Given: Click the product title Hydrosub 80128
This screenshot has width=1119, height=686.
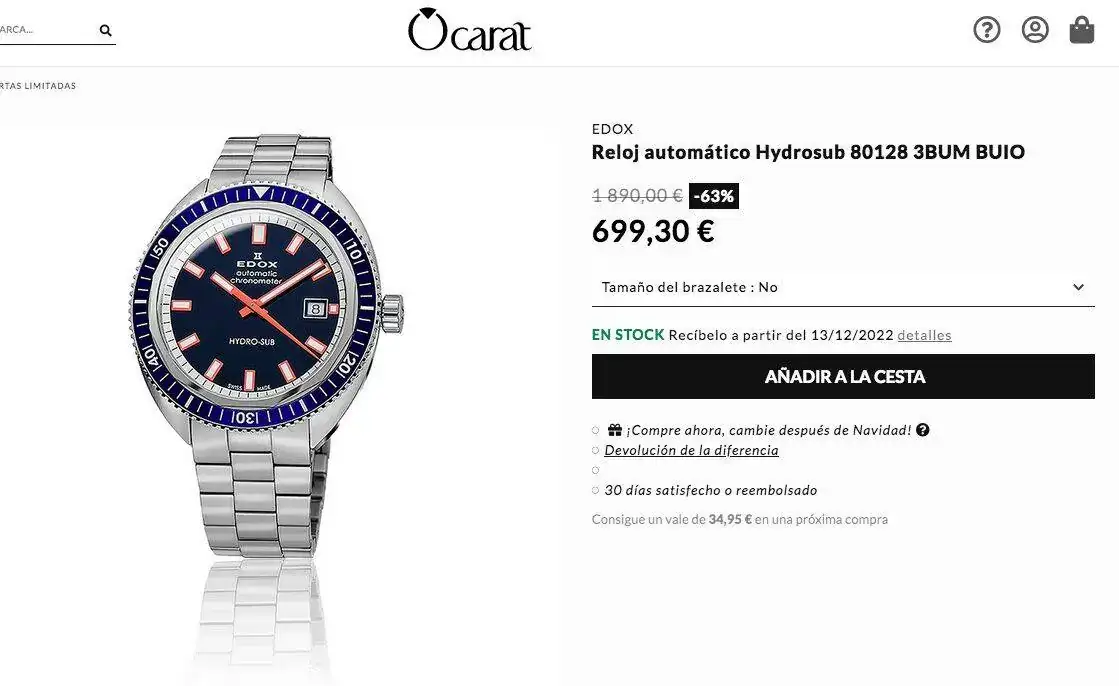Looking at the screenshot, I should 808,152.
